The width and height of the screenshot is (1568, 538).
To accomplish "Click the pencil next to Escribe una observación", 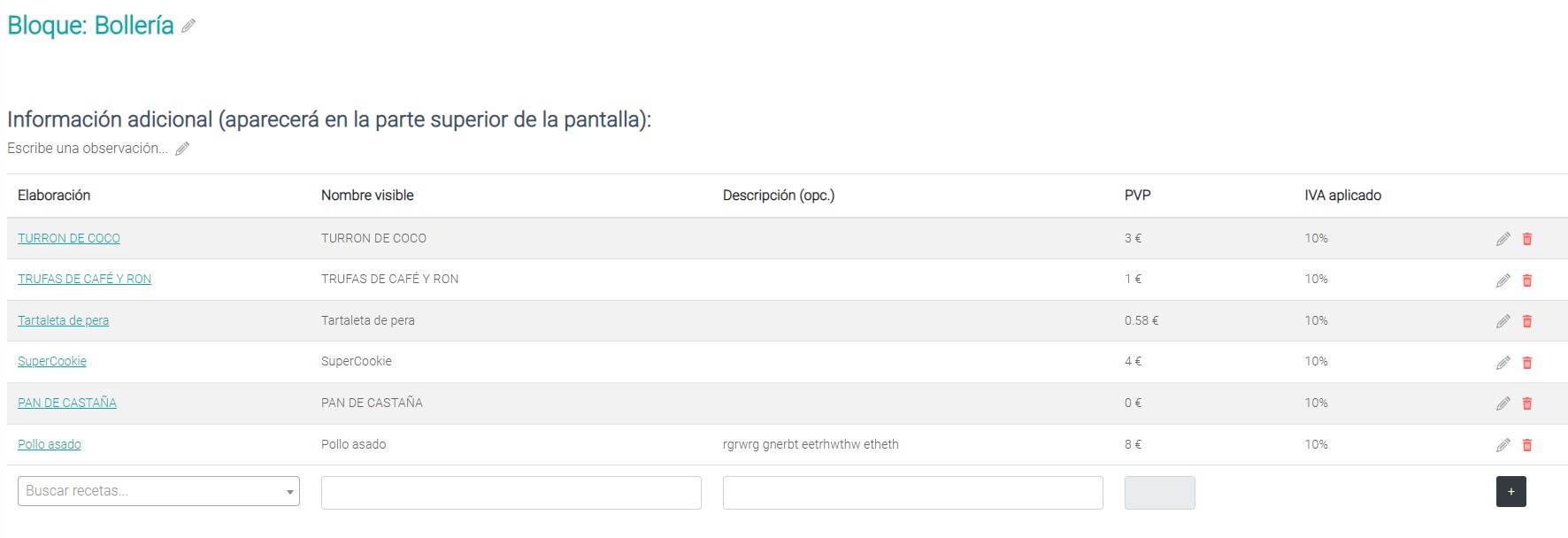I will tap(182, 149).
